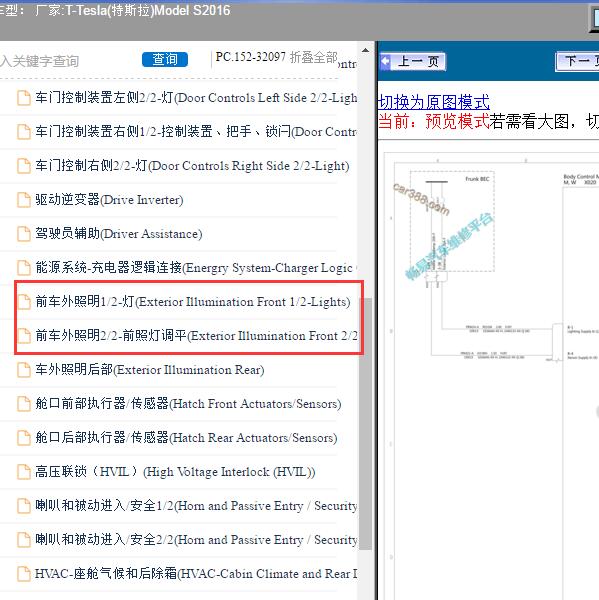Click document icon beside Hatch Front Actuators
Viewport: 599px width, 600px height.
[24, 404]
